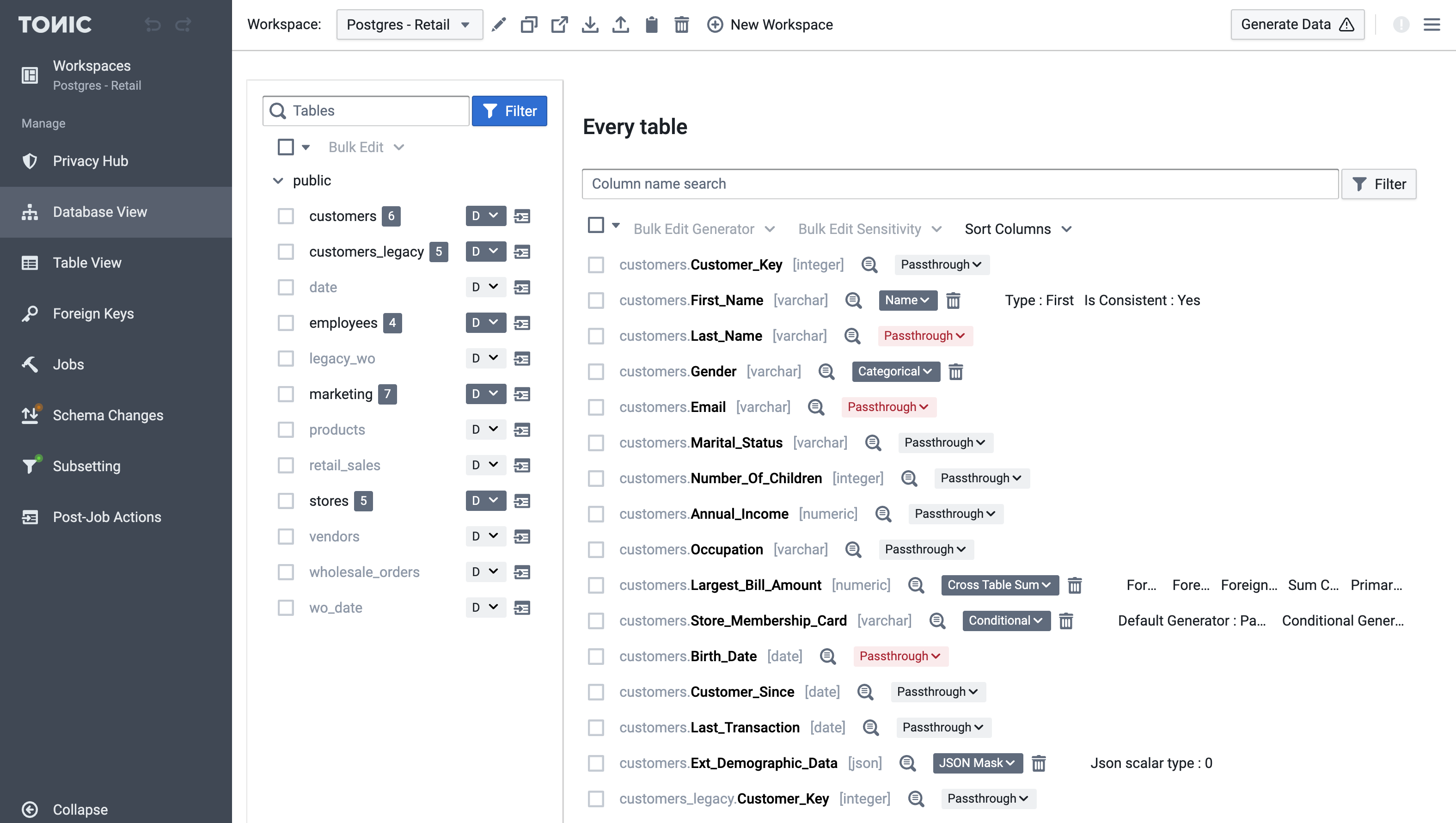Image resolution: width=1456 pixels, height=823 pixels.
Task: Click the edit workspace pencil icon
Action: point(499,25)
